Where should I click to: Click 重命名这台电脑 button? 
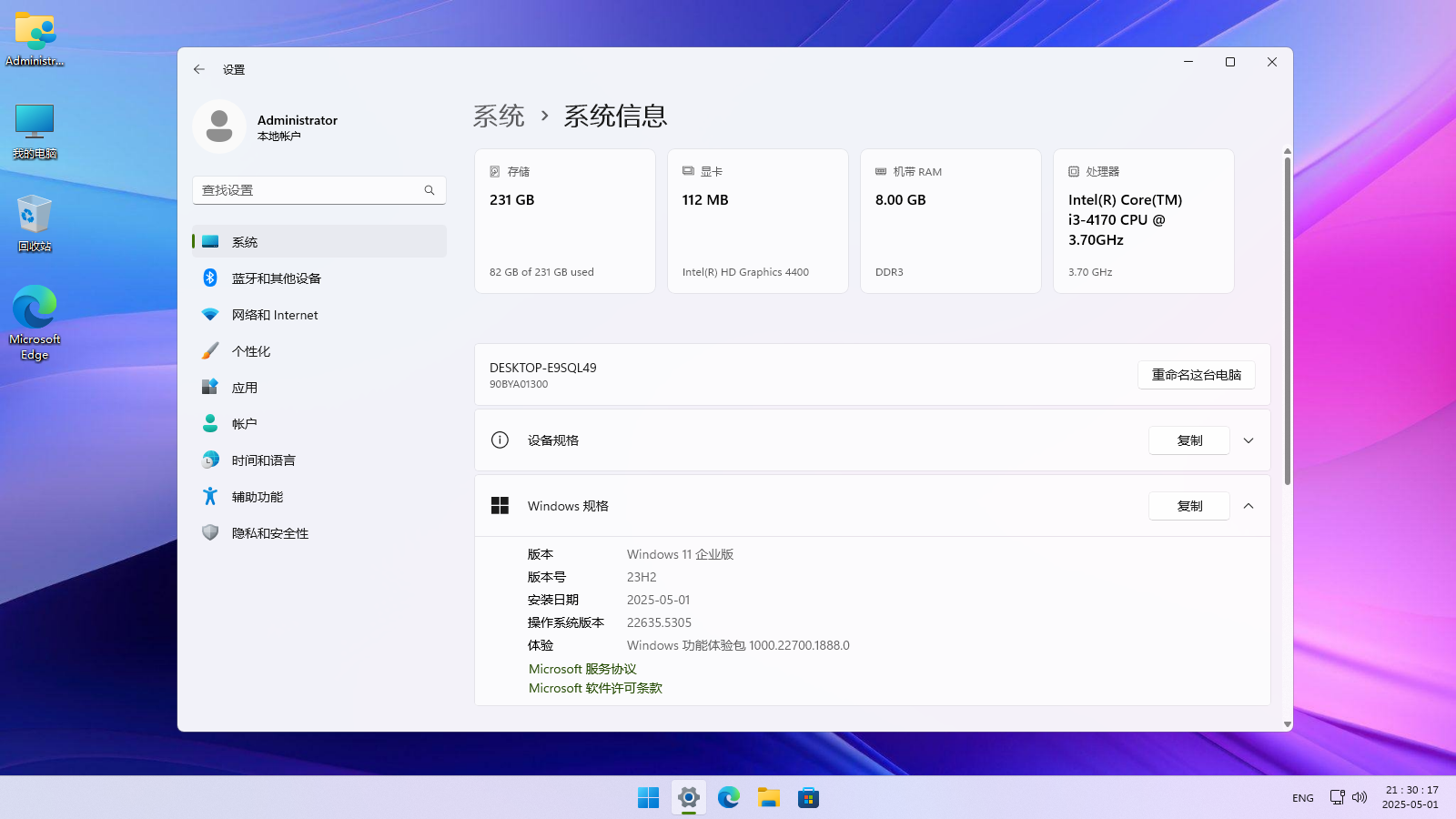1197,375
